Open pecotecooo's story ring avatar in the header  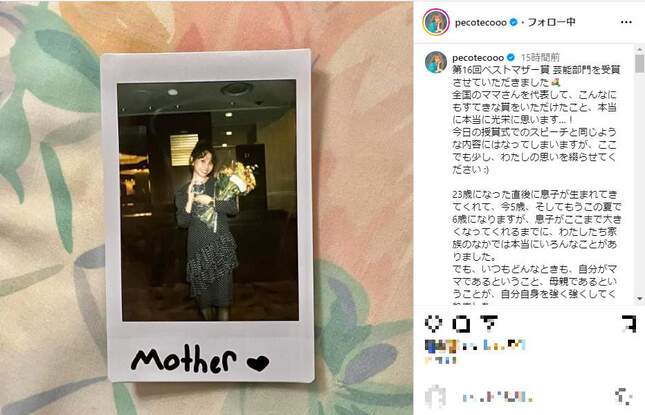[436, 22]
